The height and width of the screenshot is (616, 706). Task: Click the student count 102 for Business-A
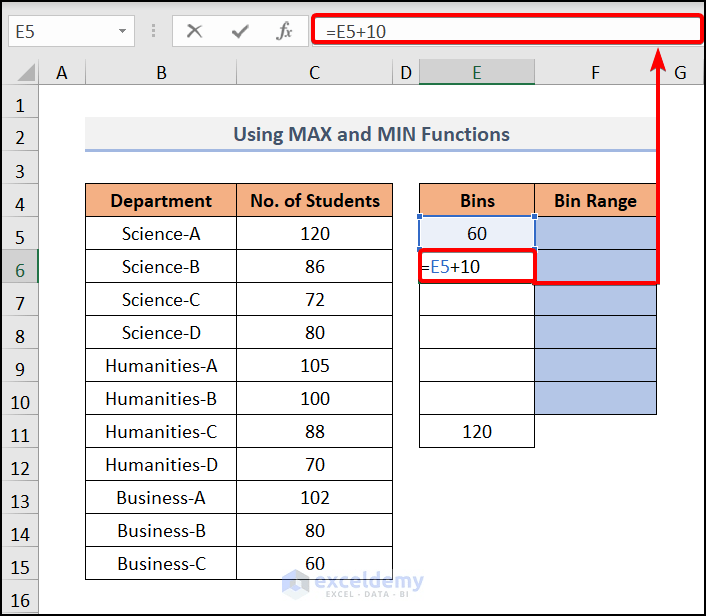coord(315,498)
